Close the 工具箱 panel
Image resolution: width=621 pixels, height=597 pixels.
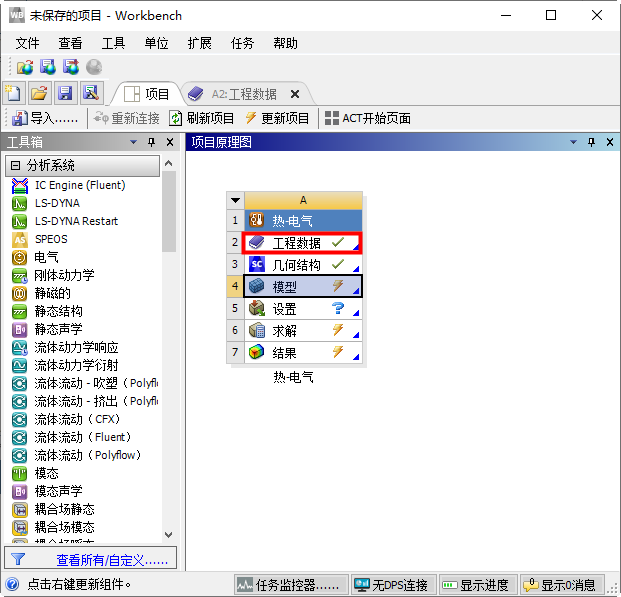pos(170,142)
